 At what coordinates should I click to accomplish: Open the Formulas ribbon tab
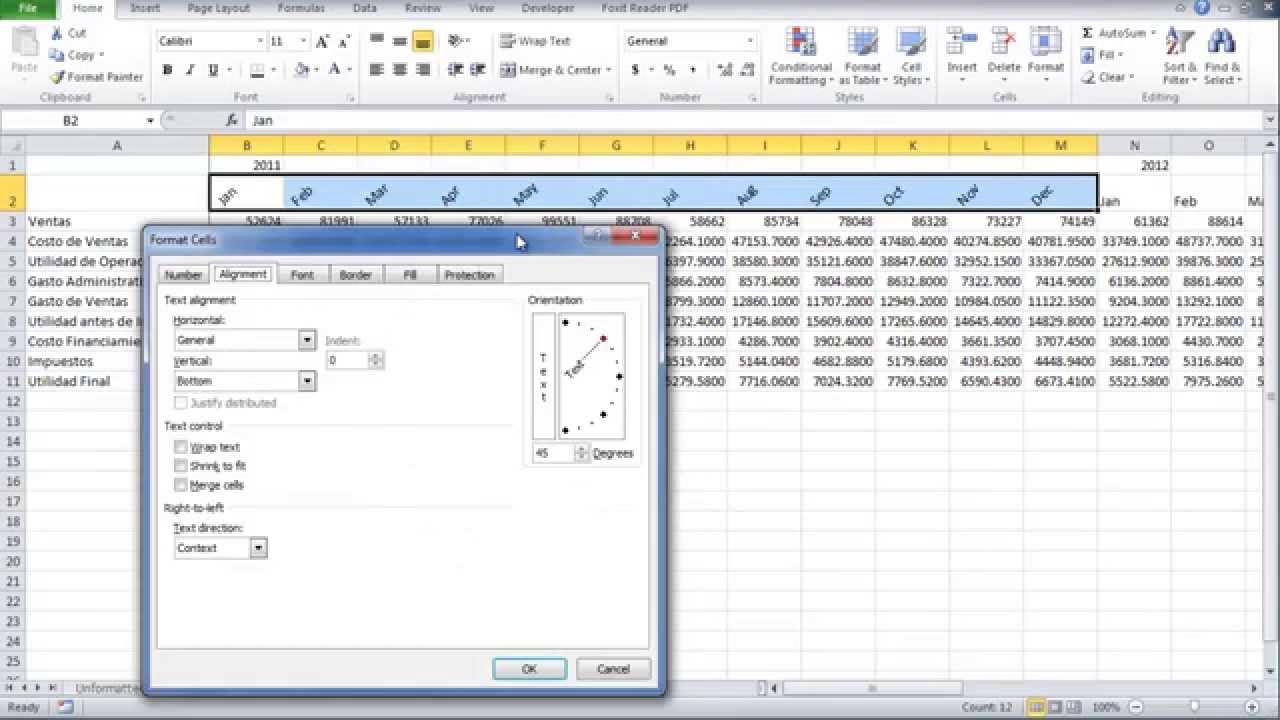pos(300,8)
